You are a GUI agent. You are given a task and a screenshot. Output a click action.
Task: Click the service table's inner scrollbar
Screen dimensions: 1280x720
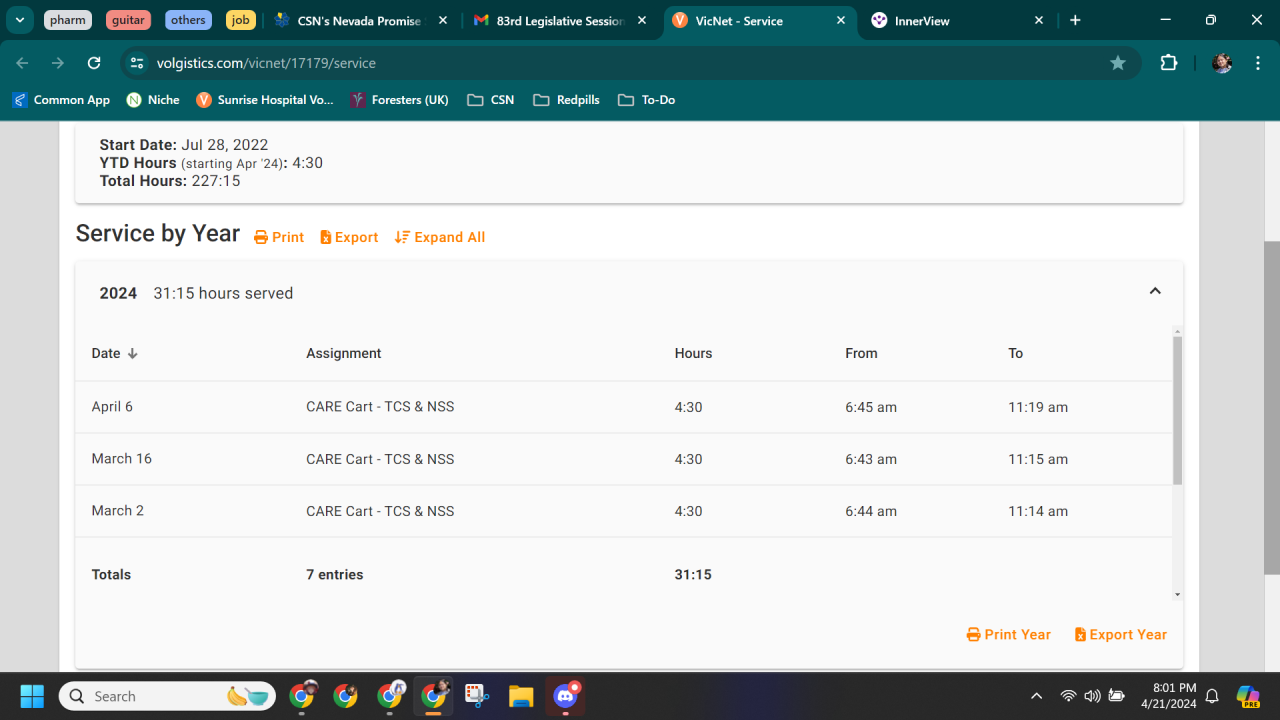[1177, 410]
